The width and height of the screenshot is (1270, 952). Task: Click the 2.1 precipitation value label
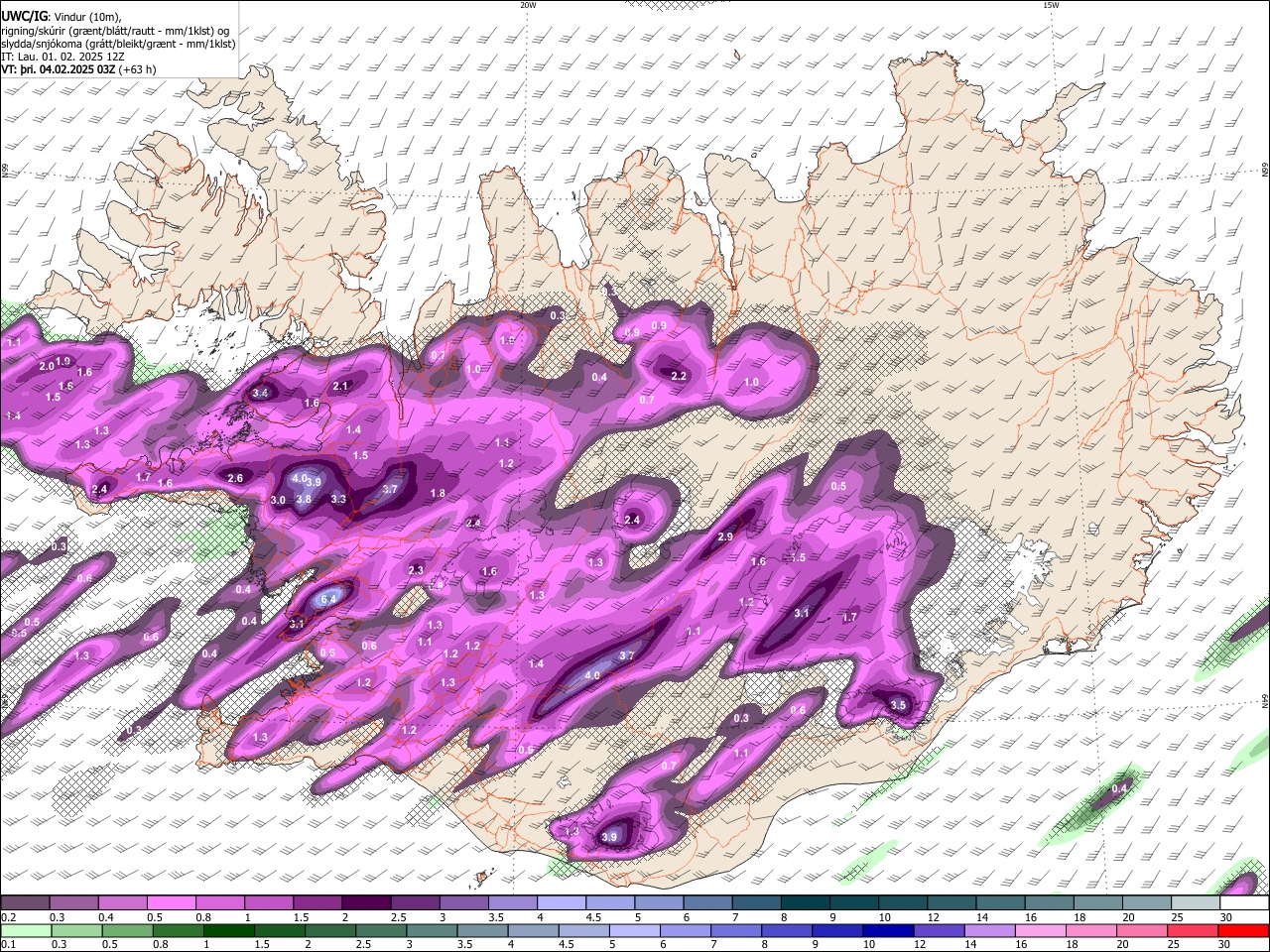[x=340, y=386]
